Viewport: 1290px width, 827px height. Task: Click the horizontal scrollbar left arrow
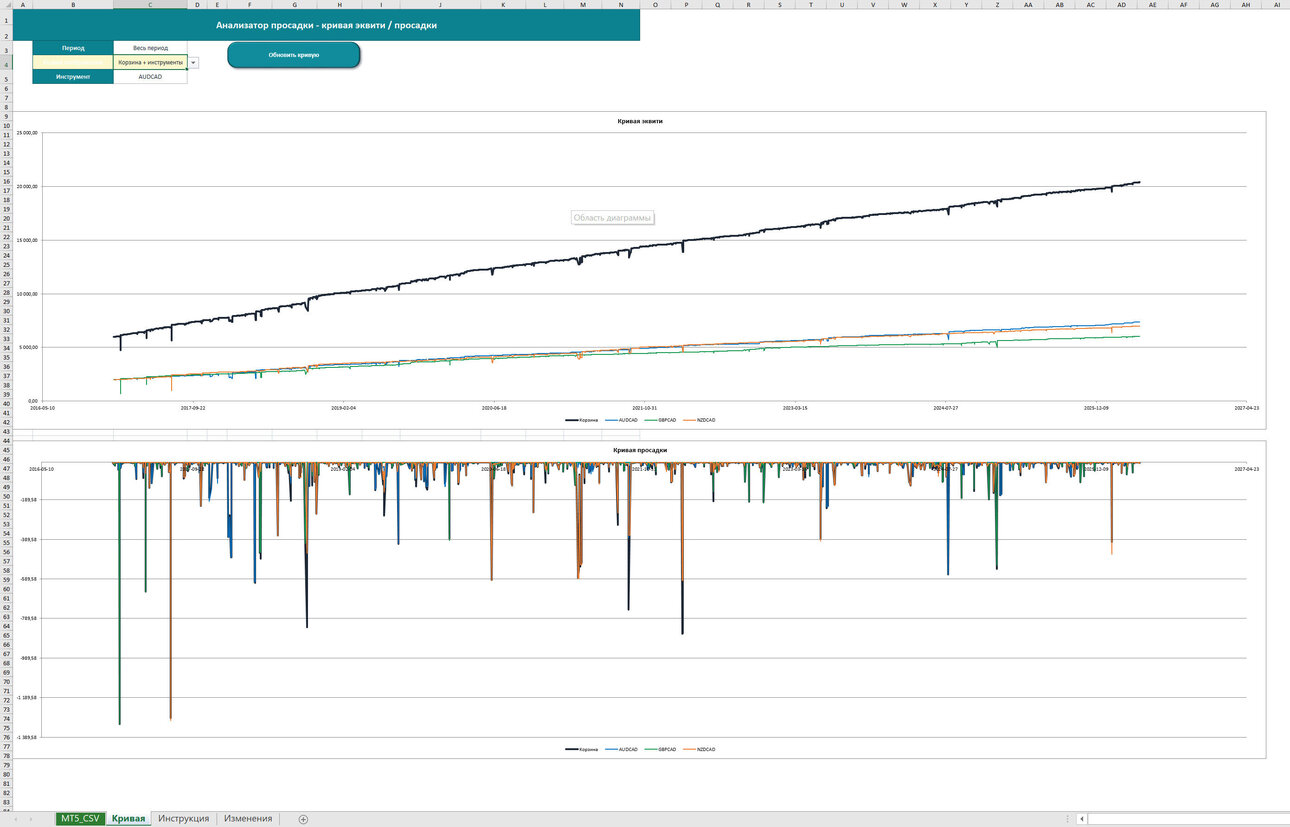coord(1082,819)
